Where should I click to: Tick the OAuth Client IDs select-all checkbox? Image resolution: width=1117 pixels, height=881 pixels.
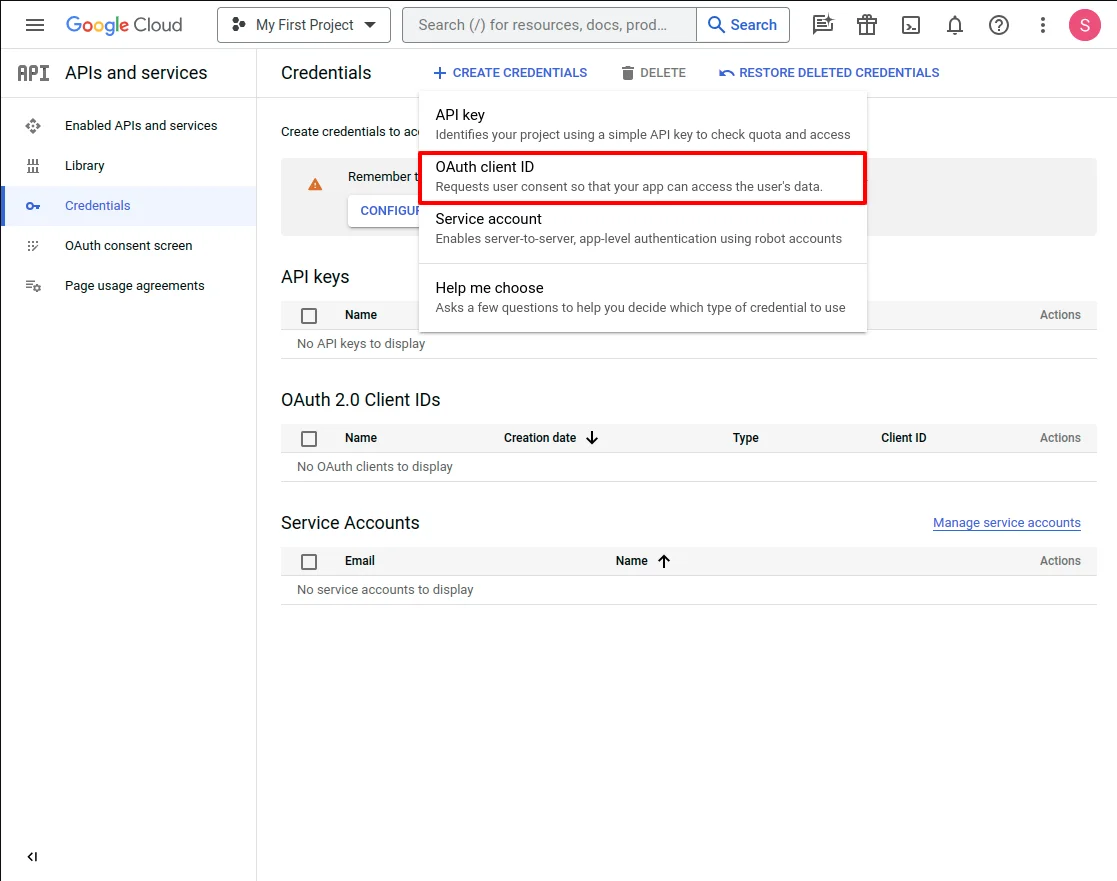308,439
